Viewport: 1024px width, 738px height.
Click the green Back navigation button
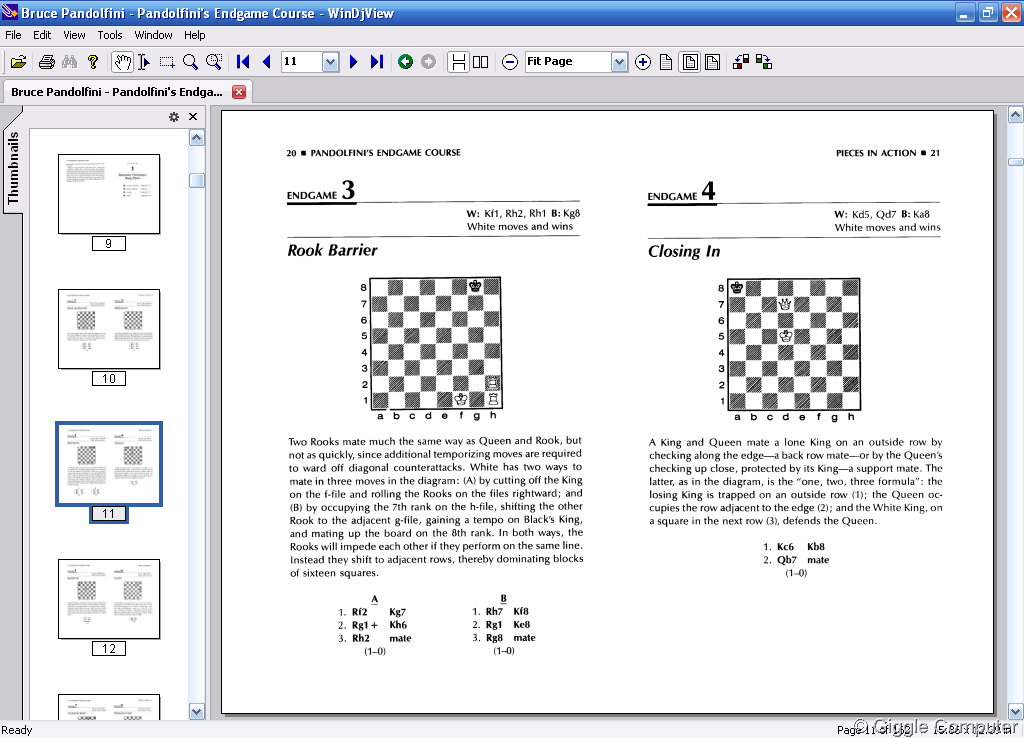pos(406,62)
